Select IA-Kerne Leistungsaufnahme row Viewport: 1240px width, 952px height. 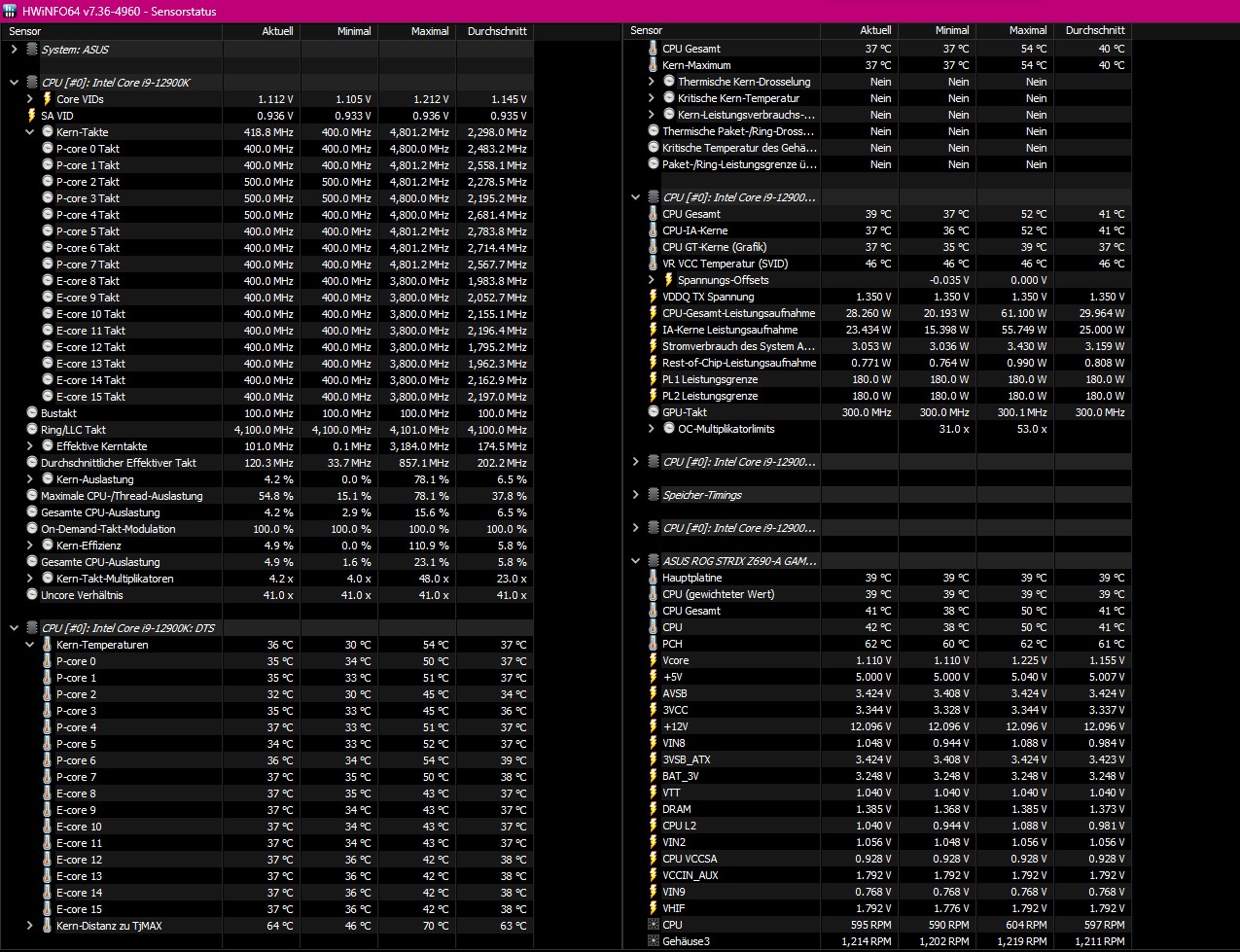(x=877, y=330)
